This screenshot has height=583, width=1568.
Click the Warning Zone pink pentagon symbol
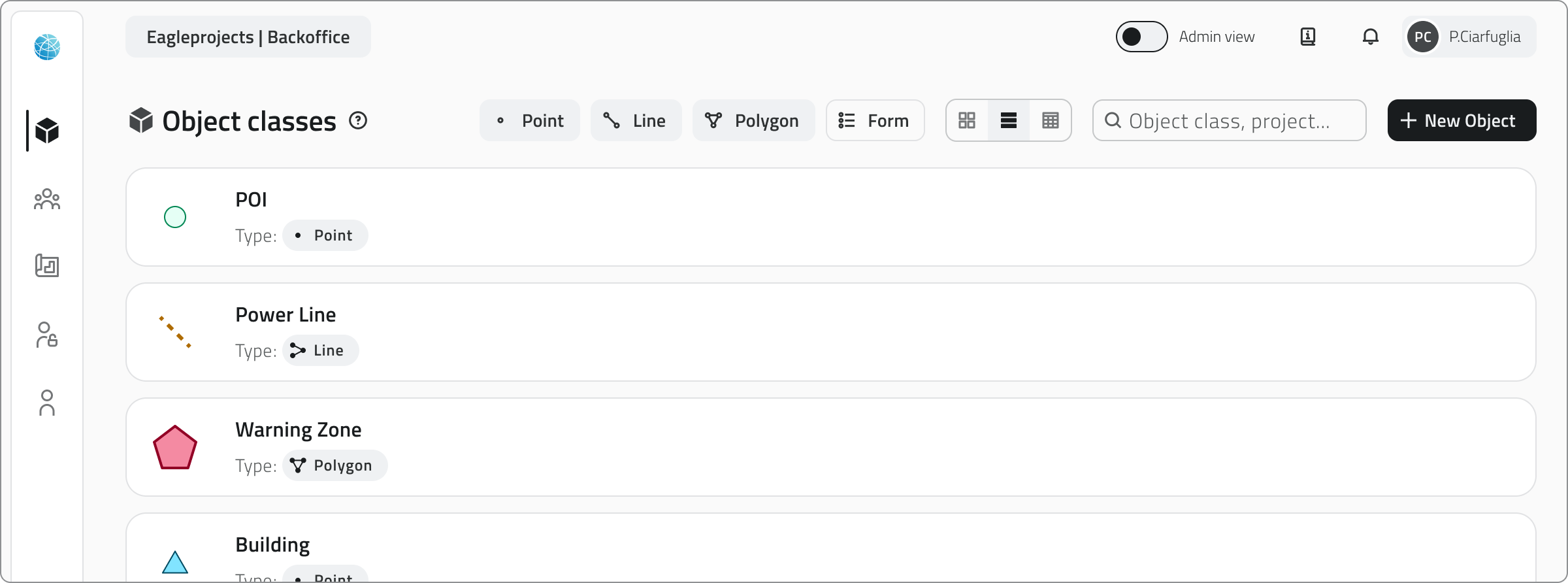pos(175,448)
